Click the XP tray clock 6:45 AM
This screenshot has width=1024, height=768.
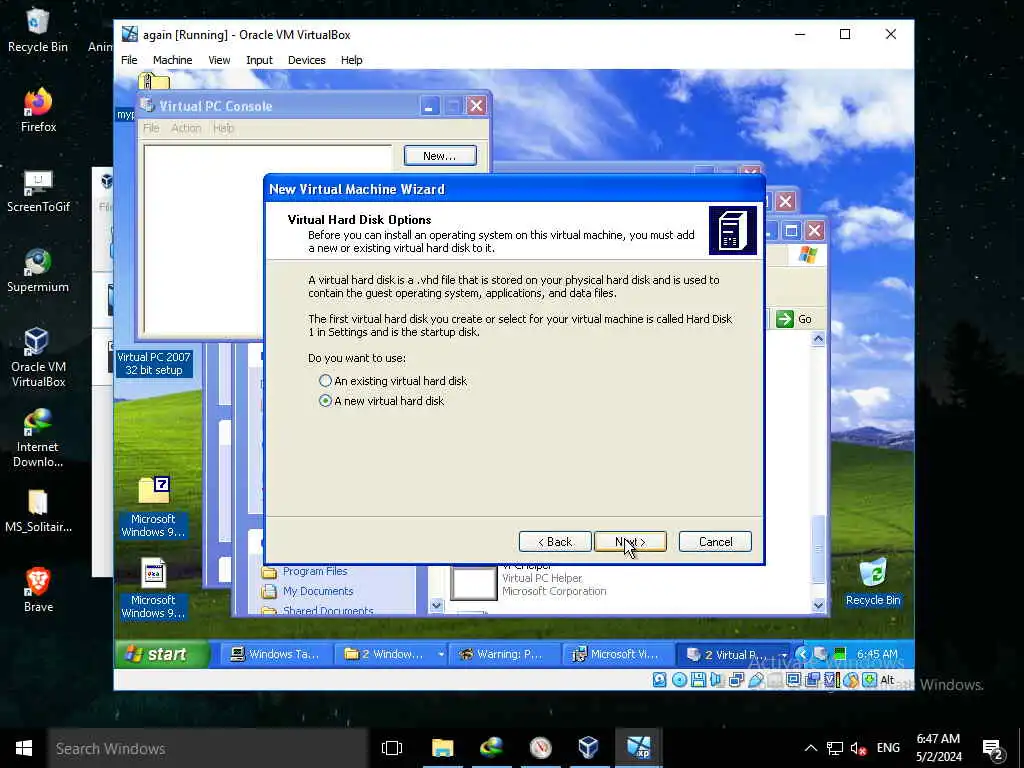876,654
